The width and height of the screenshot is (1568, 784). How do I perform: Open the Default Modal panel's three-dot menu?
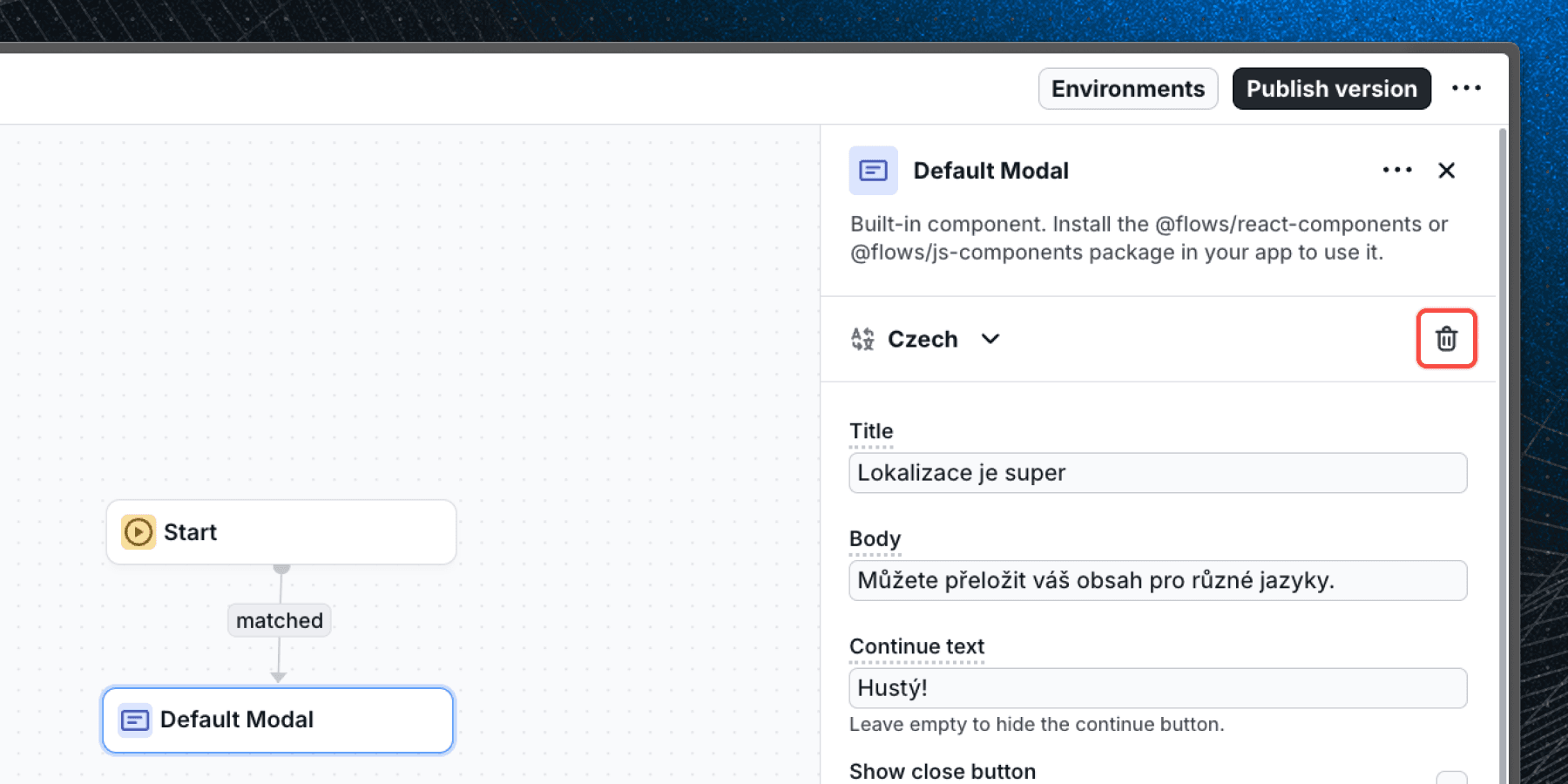click(x=1397, y=170)
